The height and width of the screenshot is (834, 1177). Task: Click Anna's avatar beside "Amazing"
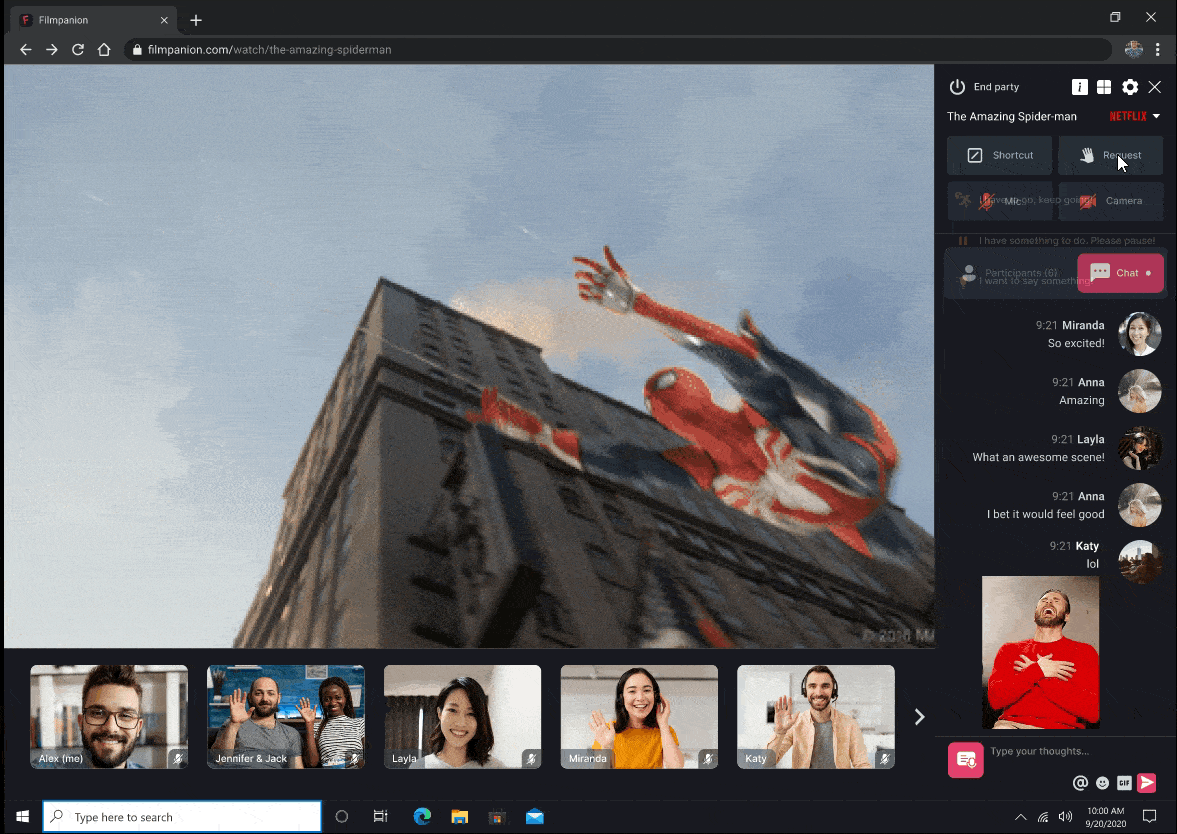pos(1139,391)
